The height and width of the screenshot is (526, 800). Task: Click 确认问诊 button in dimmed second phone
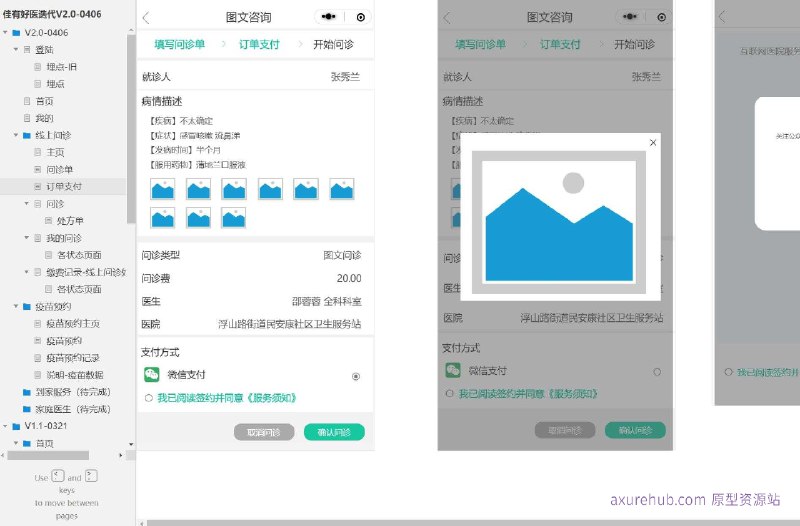pos(635,430)
